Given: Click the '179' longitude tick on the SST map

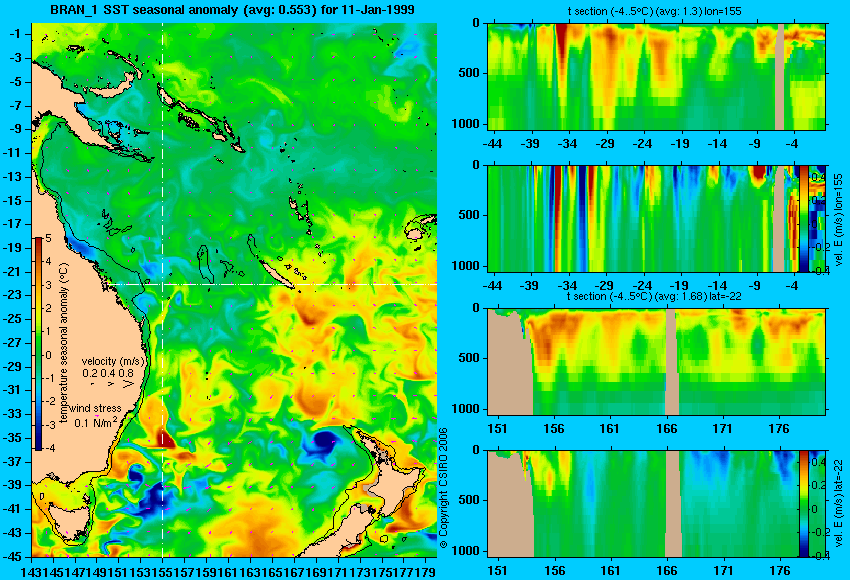Looking at the screenshot, I should 427,571.
